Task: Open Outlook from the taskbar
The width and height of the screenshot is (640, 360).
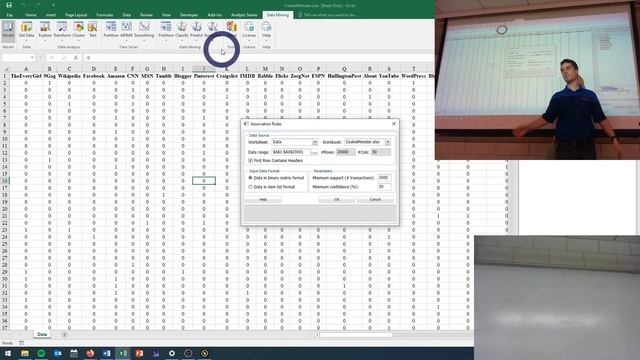Action: (x=58, y=353)
